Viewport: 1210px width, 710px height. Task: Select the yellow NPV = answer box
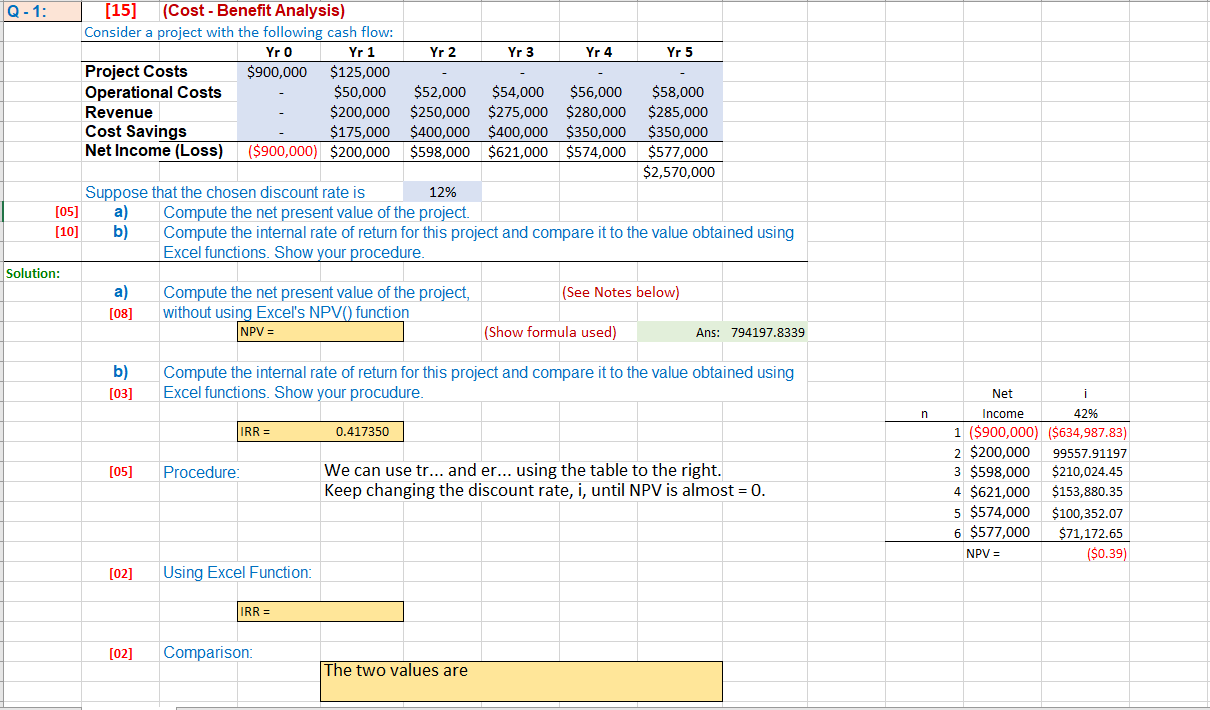(x=320, y=331)
